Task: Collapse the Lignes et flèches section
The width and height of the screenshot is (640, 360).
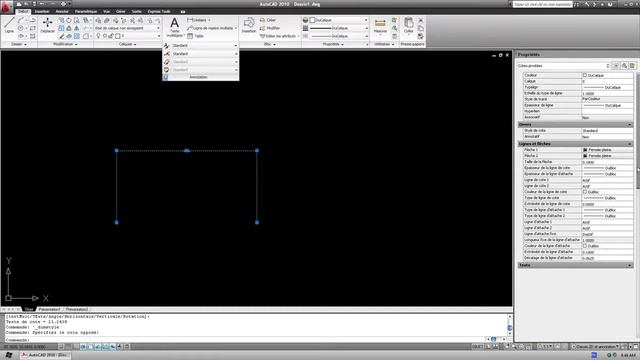Action: pos(629,144)
